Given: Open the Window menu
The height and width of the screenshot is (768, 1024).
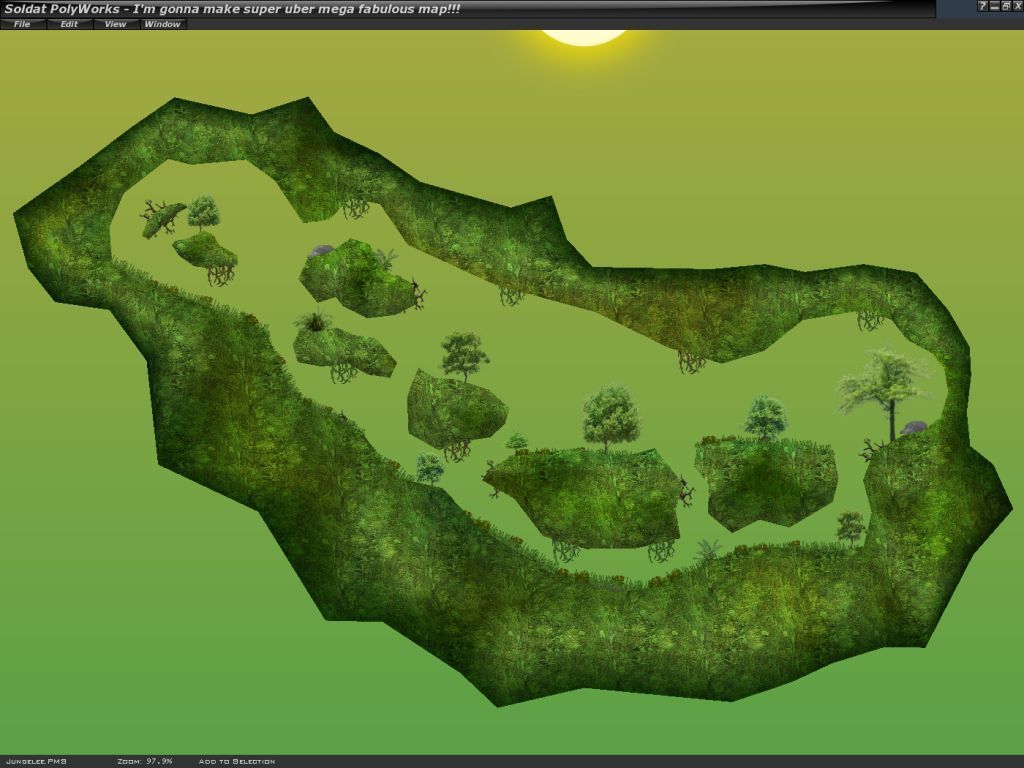Looking at the screenshot, I should tap(162, 24).
